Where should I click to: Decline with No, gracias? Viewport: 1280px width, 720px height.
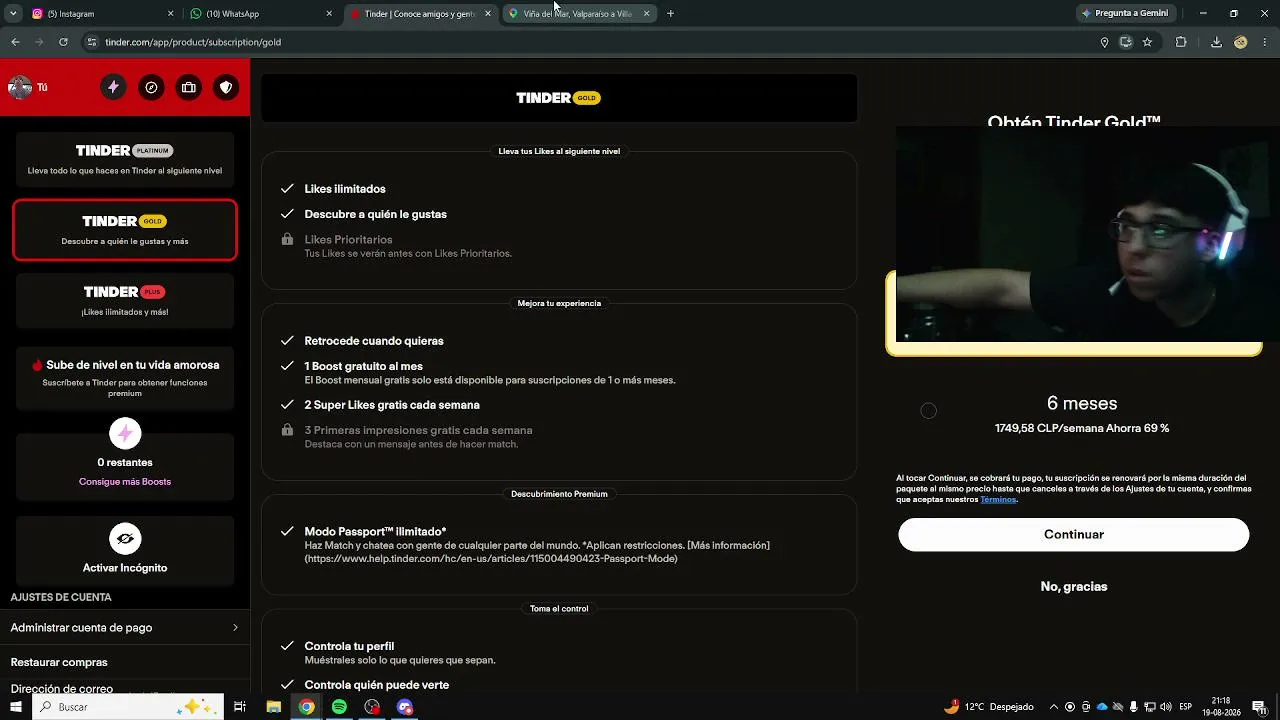1074,587
